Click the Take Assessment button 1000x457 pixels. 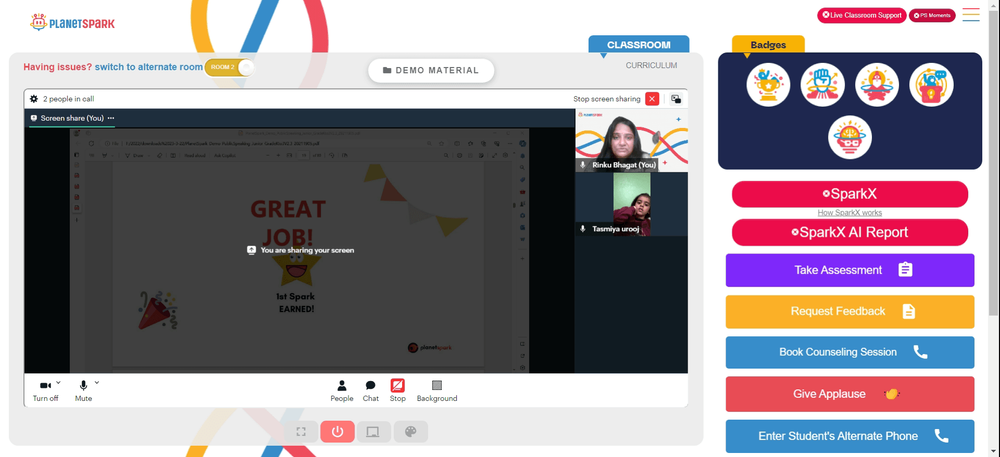tap(849, 270)
